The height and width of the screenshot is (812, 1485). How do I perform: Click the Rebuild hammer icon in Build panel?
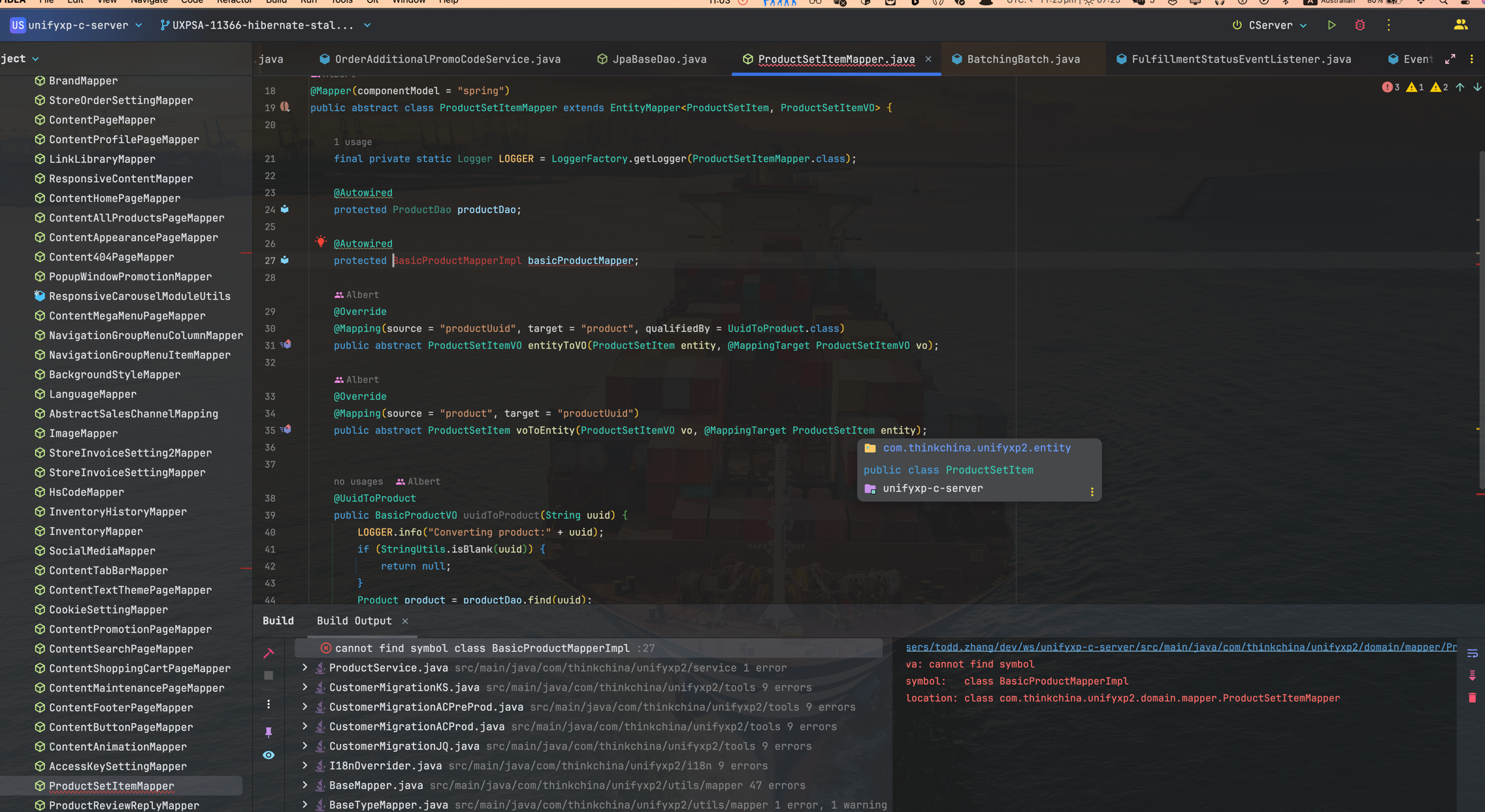(x=269, y=653)
